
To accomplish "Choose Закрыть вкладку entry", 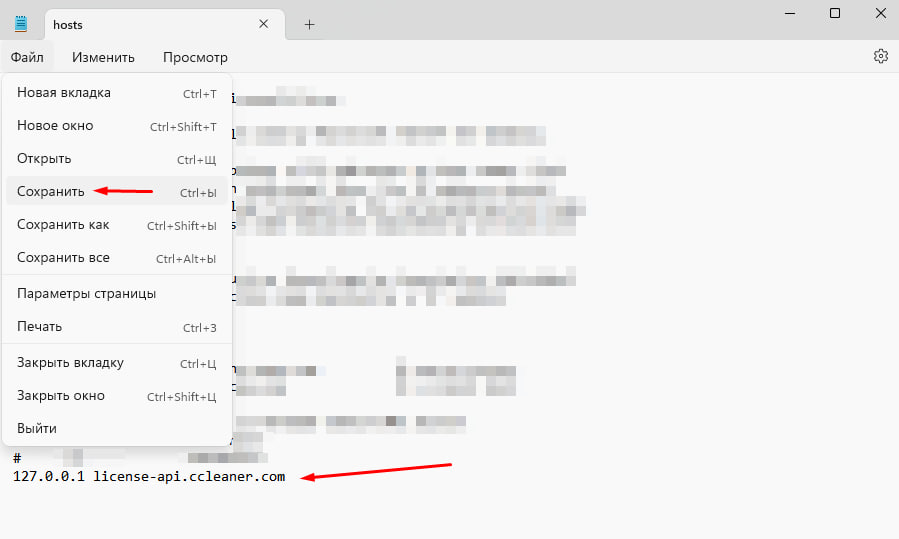I will 117,363.
